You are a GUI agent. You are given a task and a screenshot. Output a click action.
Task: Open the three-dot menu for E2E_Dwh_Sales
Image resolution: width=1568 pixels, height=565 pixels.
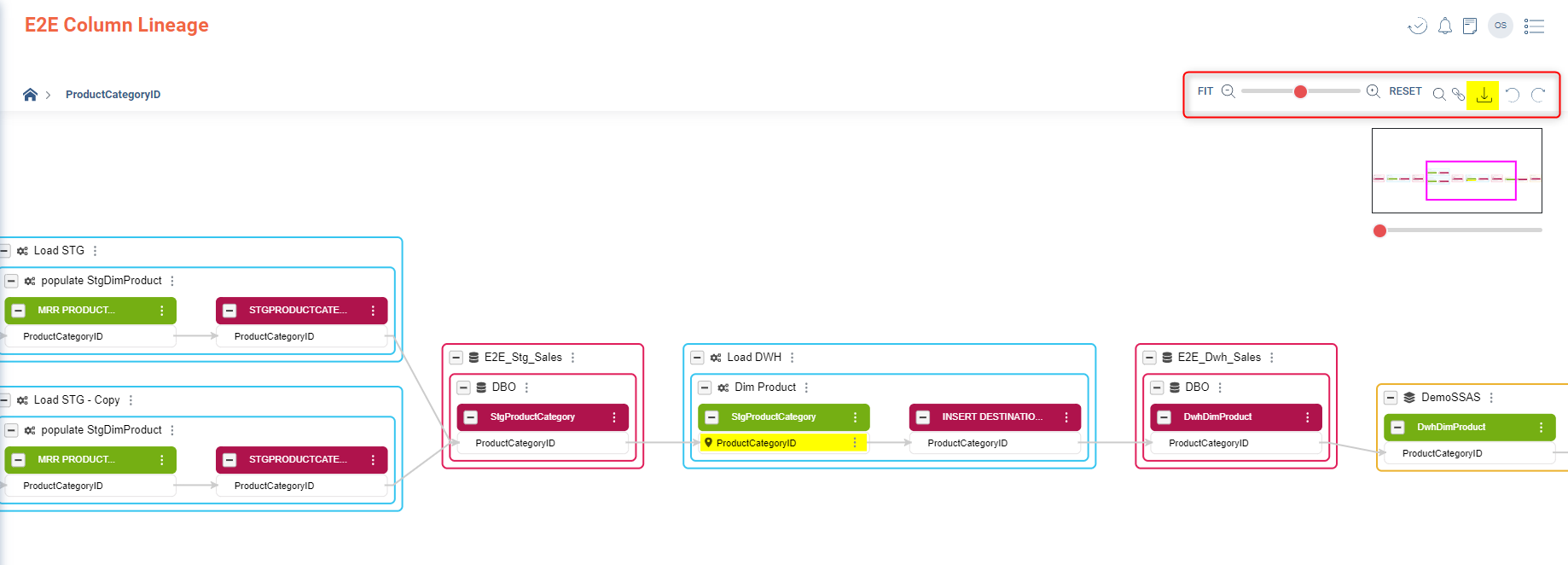click(1272, 358)
